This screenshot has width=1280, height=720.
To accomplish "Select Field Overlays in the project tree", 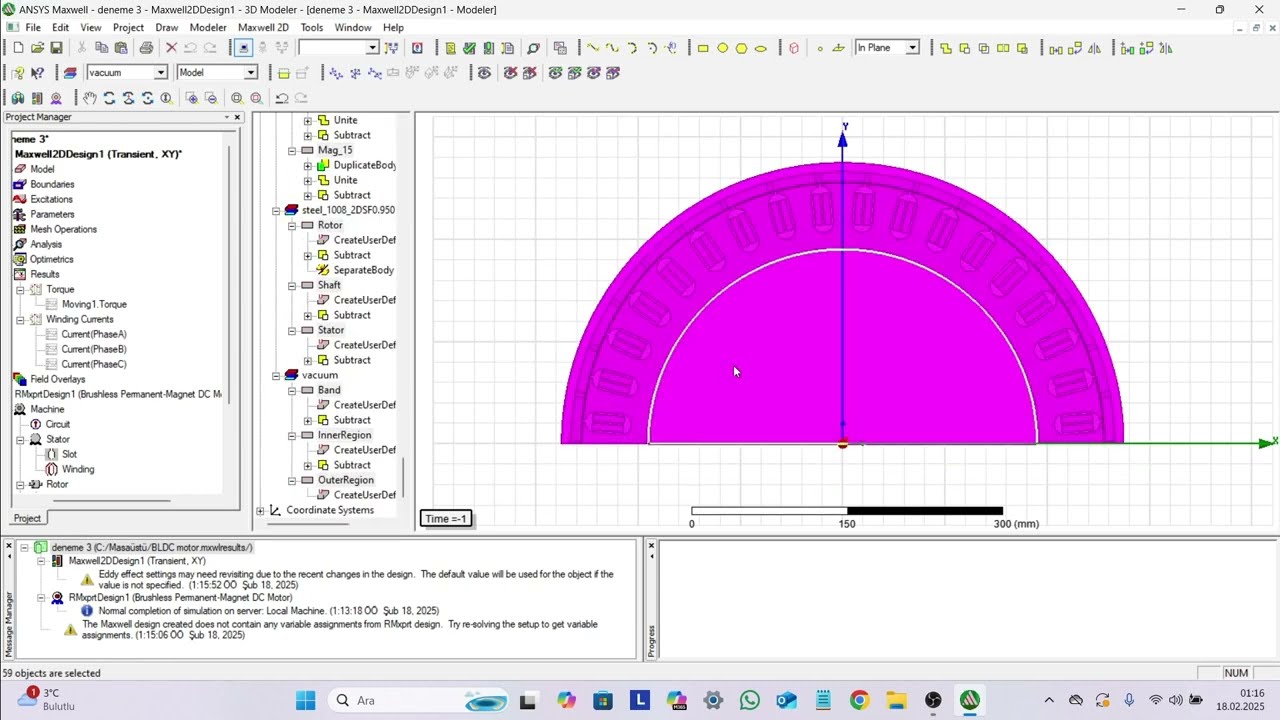I will tap(58, 379).
